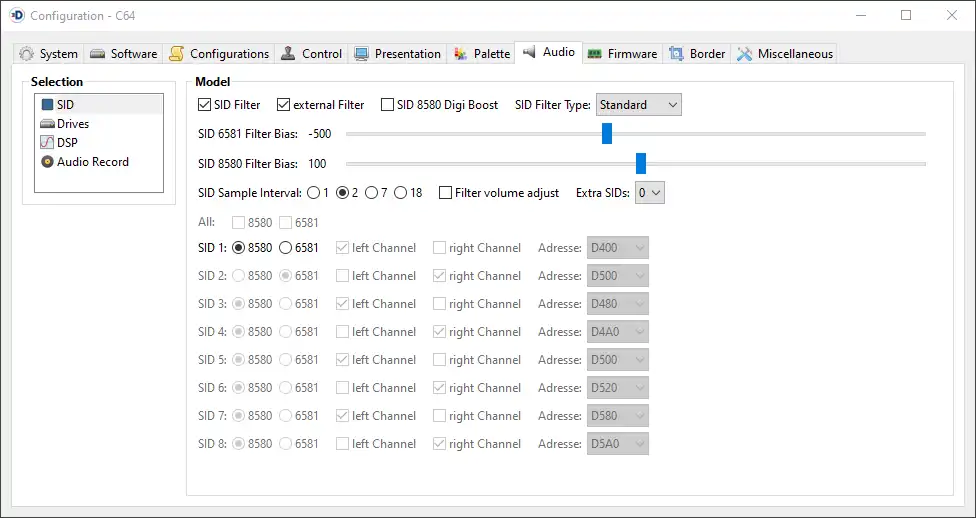
Task: Switch to the Miscellaneous tab
Action: point(784,54)
